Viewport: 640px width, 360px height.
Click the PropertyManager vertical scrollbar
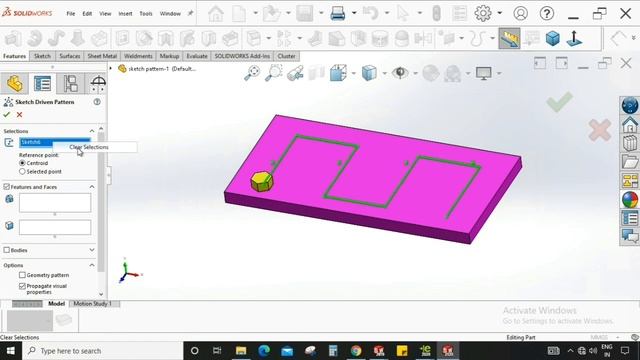click(101, 202)
